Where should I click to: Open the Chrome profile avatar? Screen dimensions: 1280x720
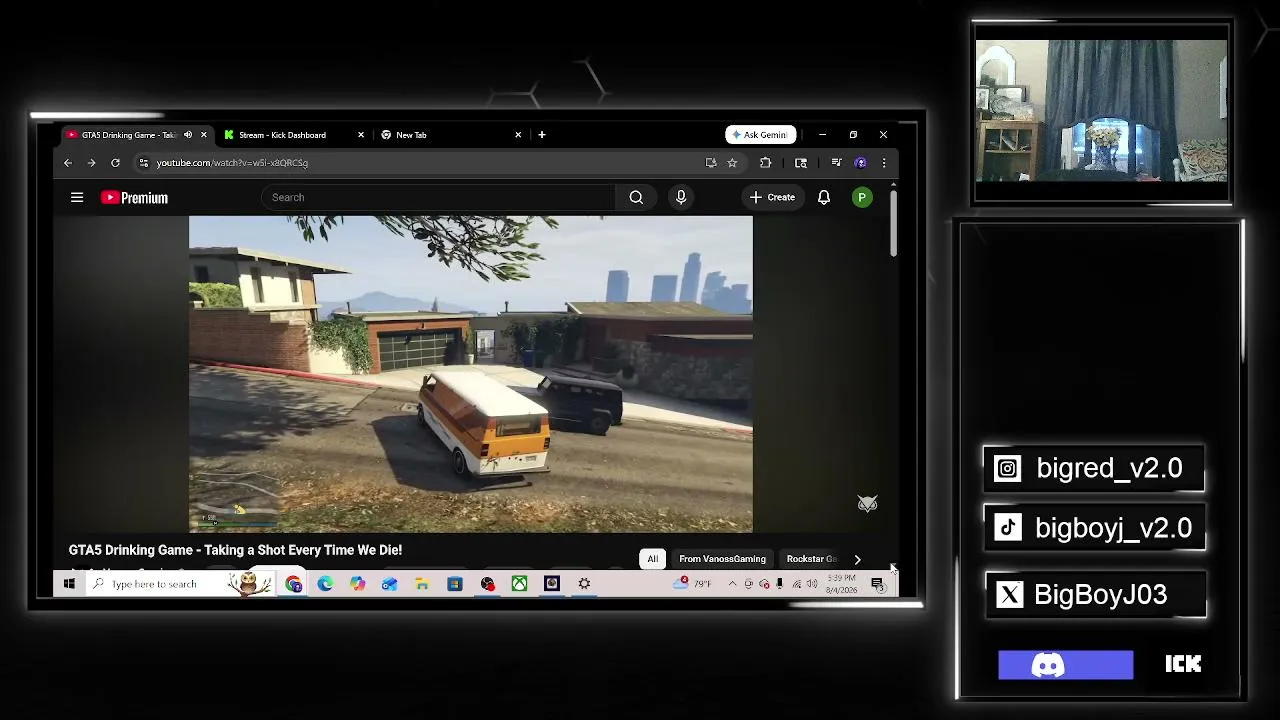click(x=860, y=163)
